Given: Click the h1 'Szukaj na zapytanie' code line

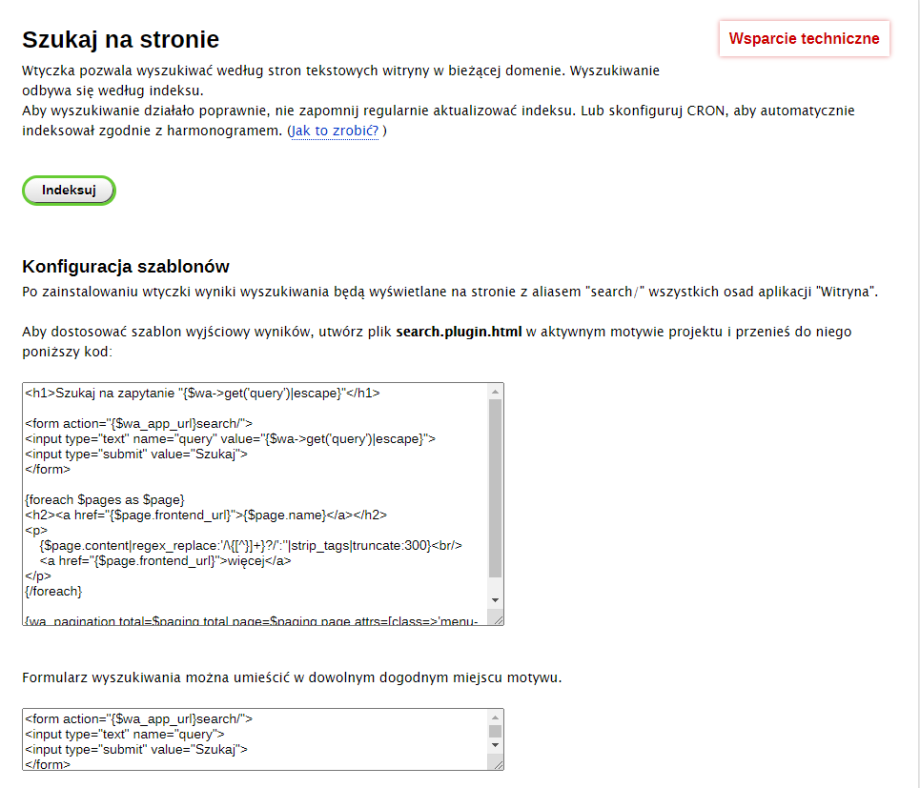Looking at the screenshot, I should pyautogui.click(x=202, y=393).
